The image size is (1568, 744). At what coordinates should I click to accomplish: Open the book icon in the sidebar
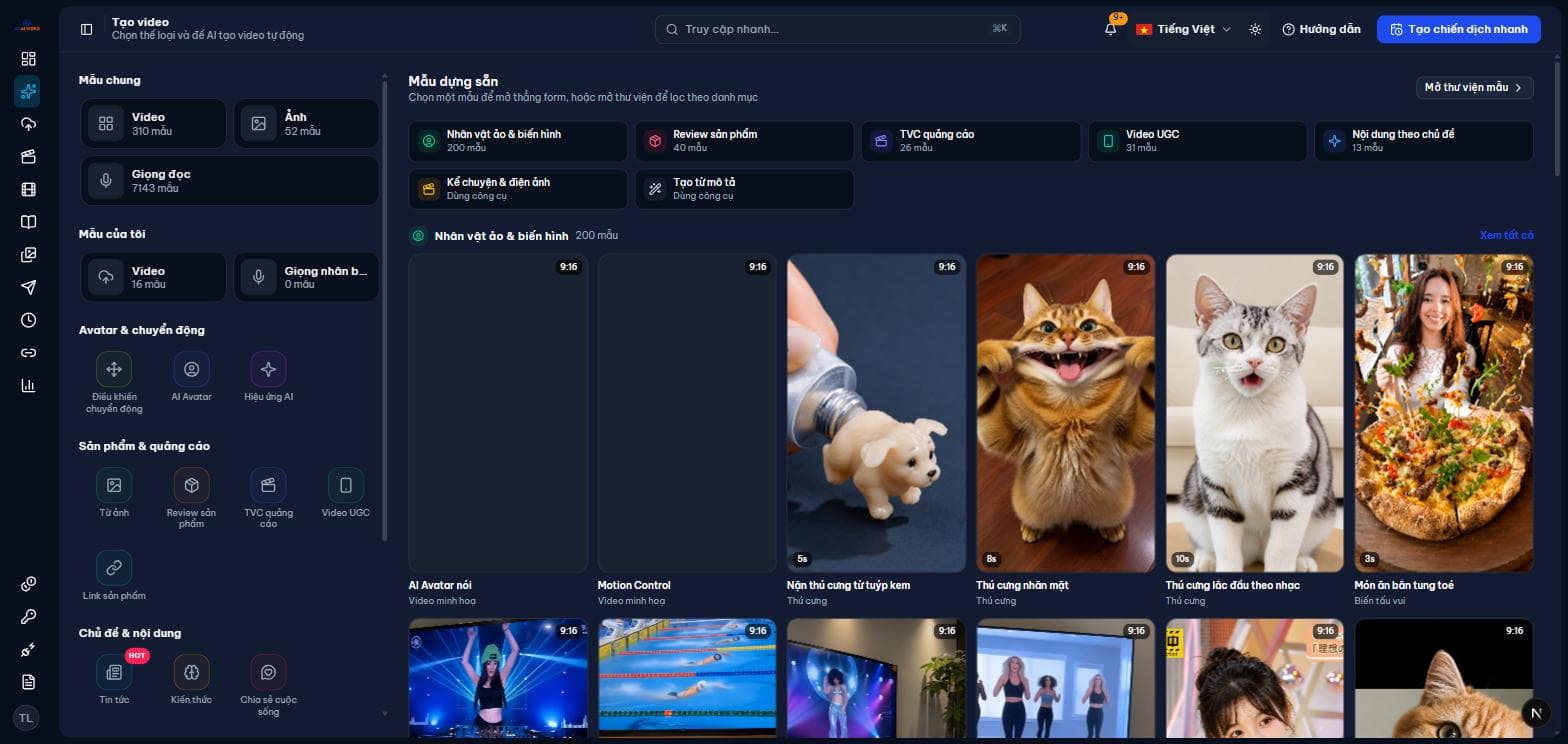click(28, 222)
